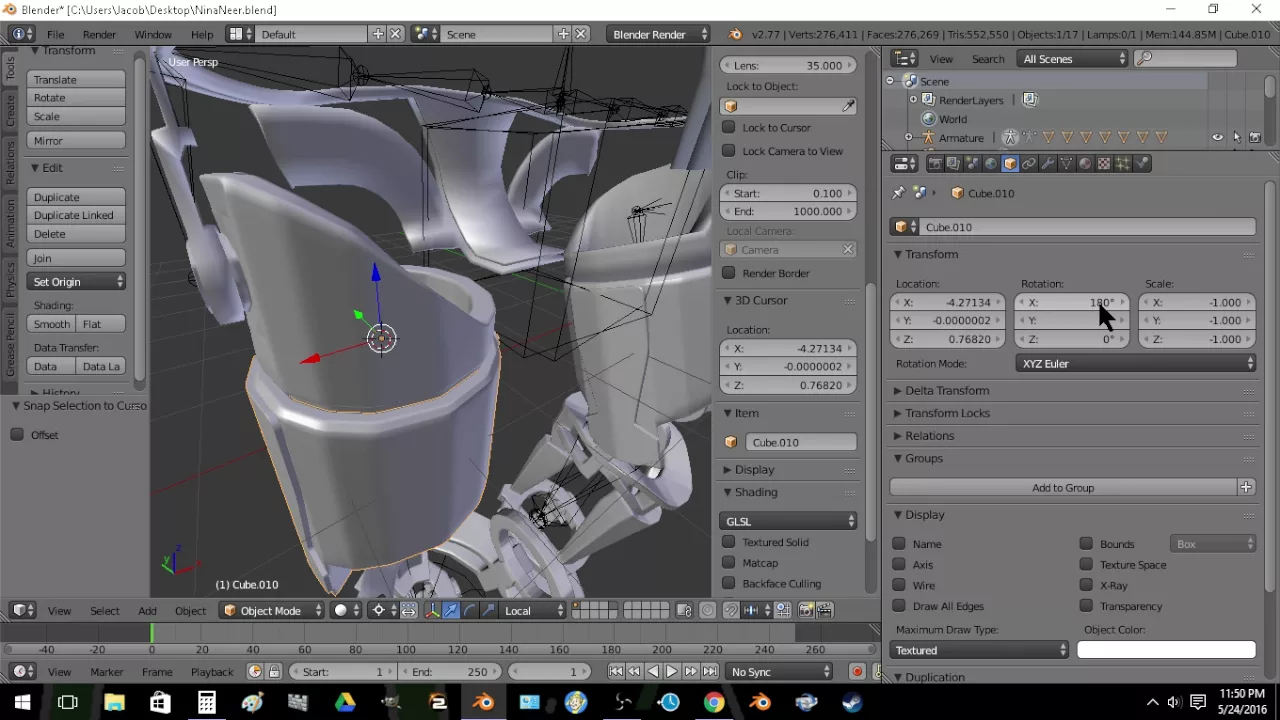Screen dimensions: 1280x720
Task: Select the scale manipulator icon
Action: [x=488, y=610]
